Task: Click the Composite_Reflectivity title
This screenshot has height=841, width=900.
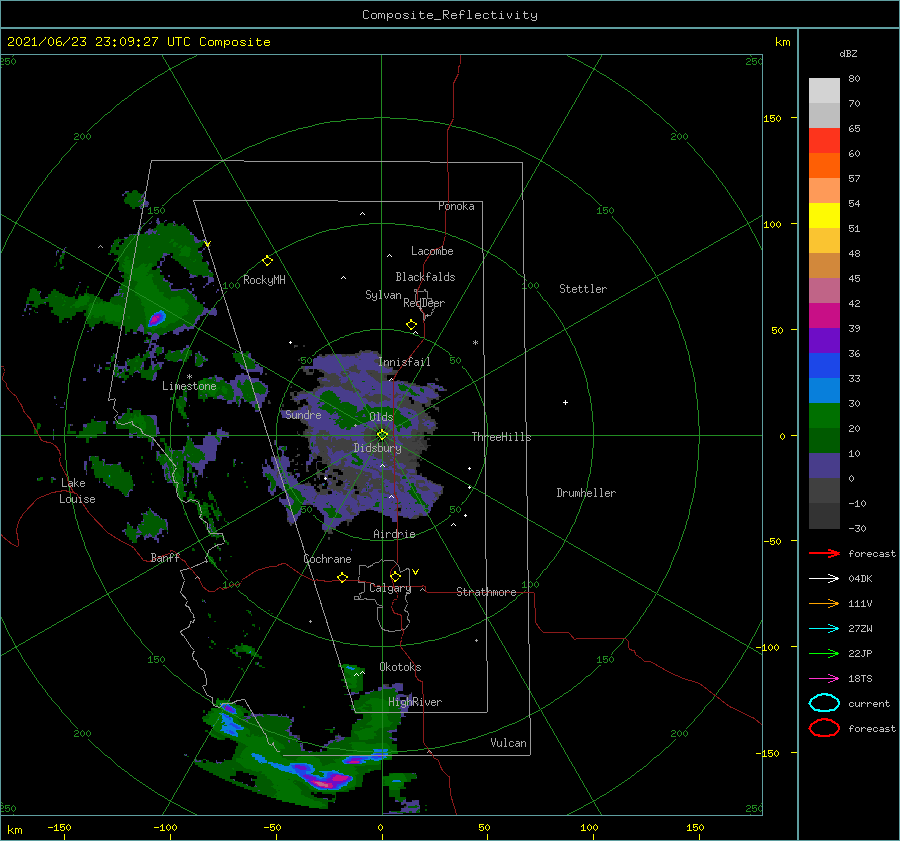Action: coord(450,15)
